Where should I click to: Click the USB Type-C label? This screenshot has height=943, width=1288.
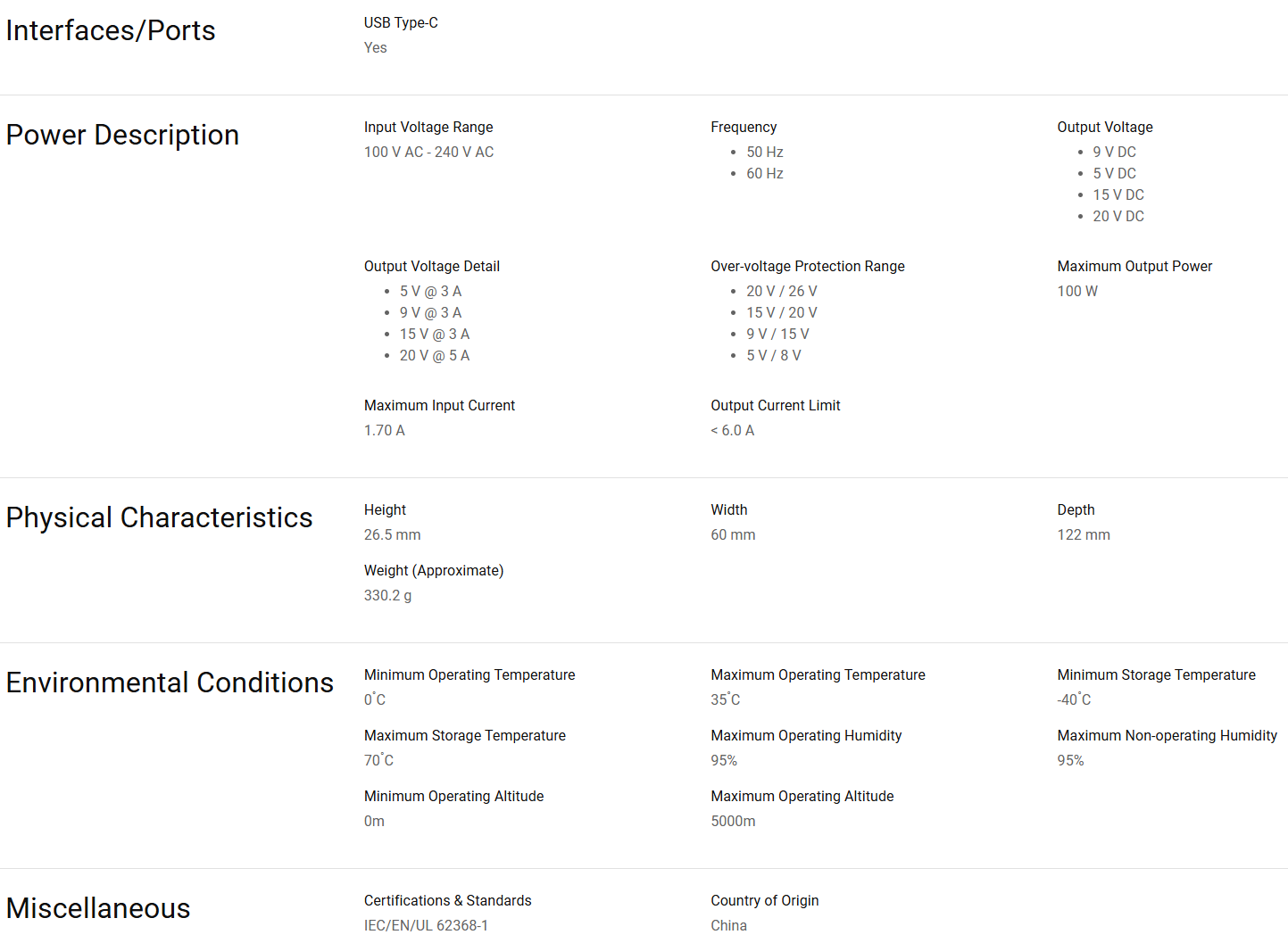pos(401,22)
